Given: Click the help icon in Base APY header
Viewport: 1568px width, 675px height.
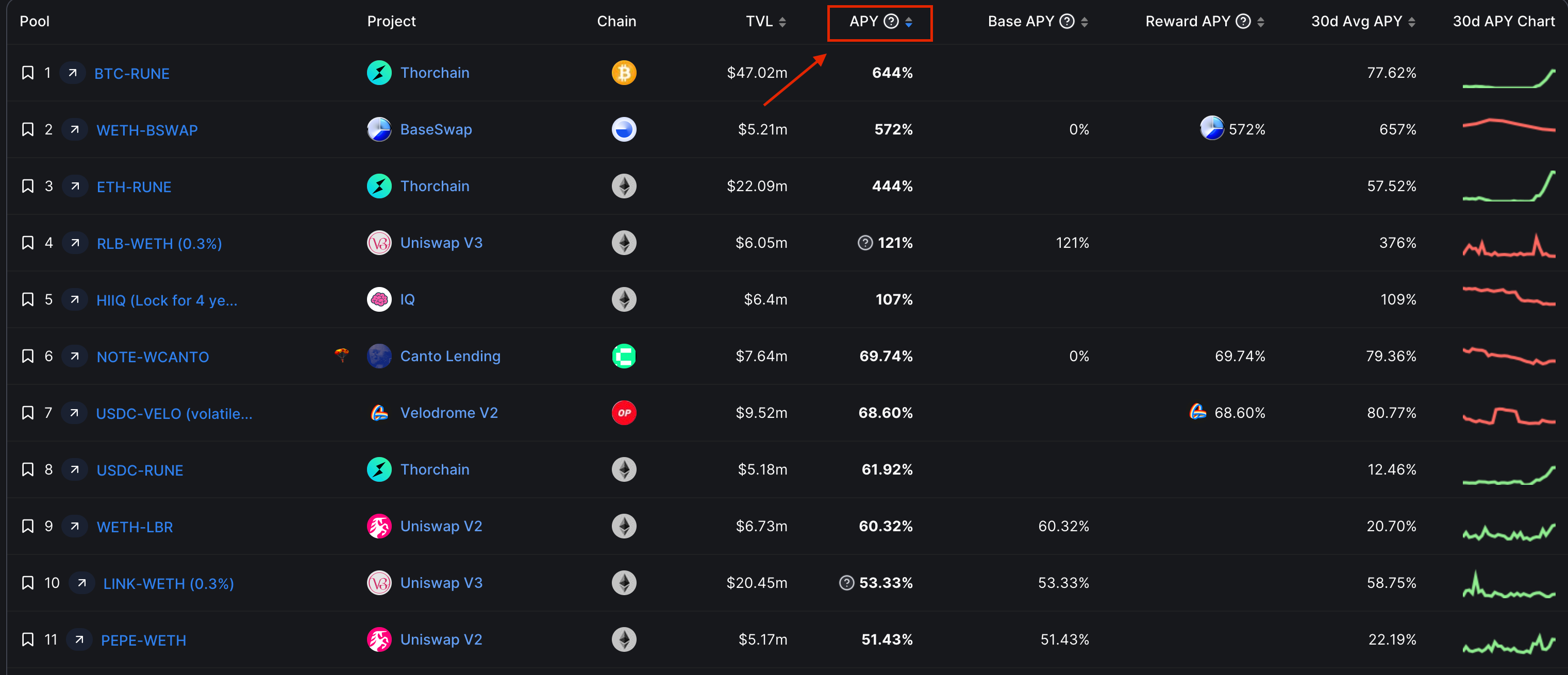Looking at the screenshot, I should pyautogui.click(x=1067, y=21).
